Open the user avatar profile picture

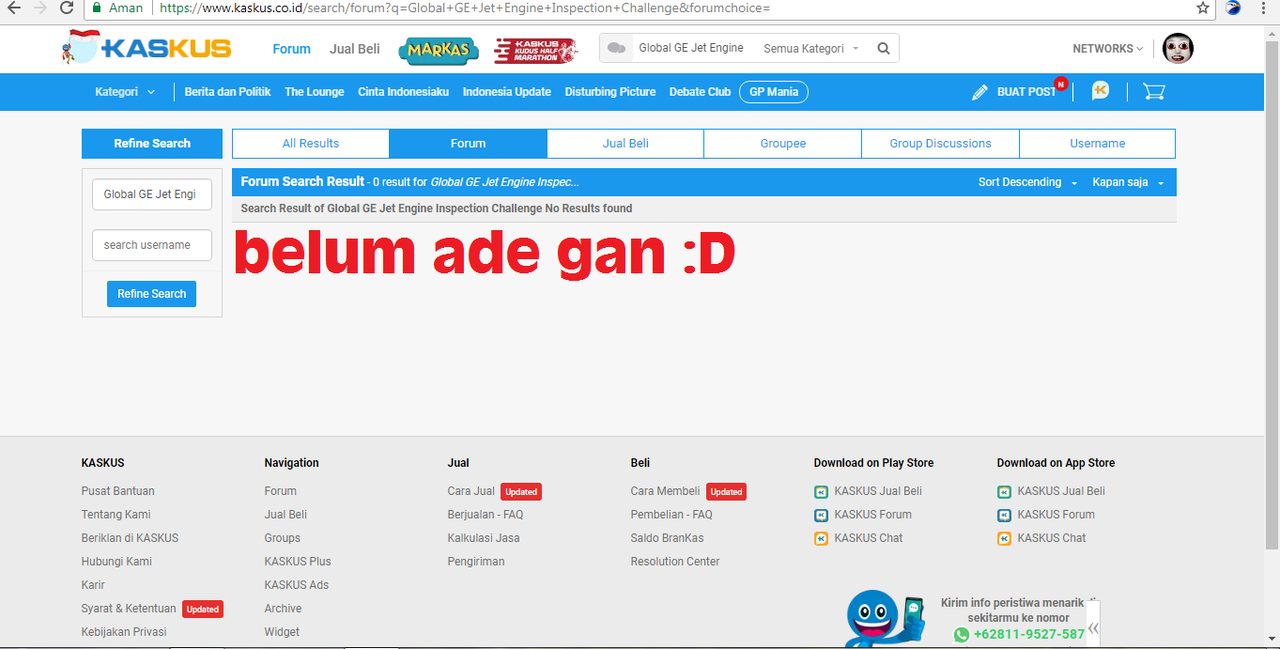click(x=1178, y=48)
